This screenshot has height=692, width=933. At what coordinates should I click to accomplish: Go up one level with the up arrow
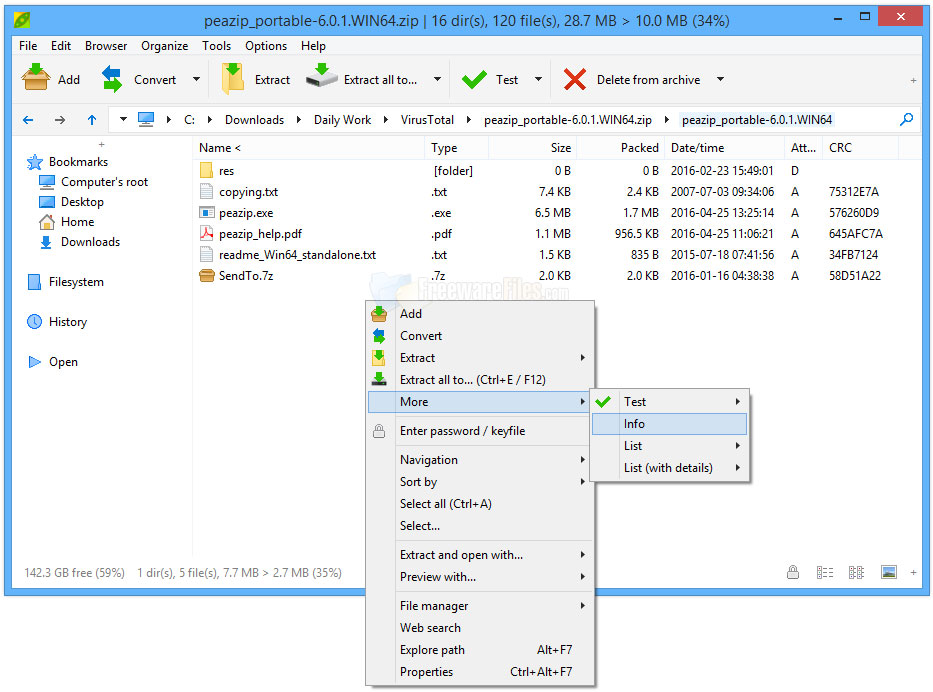(x=92, y=120)
